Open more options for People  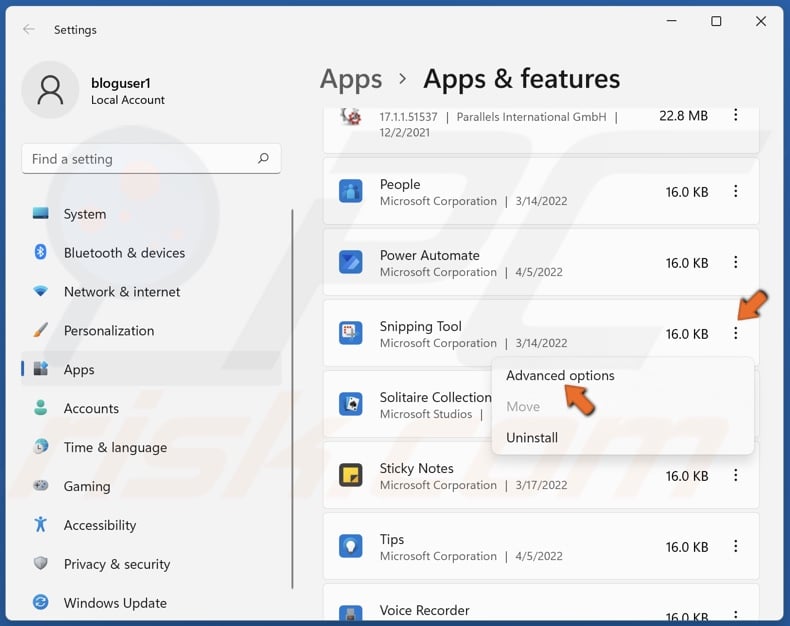click(736, 192)
